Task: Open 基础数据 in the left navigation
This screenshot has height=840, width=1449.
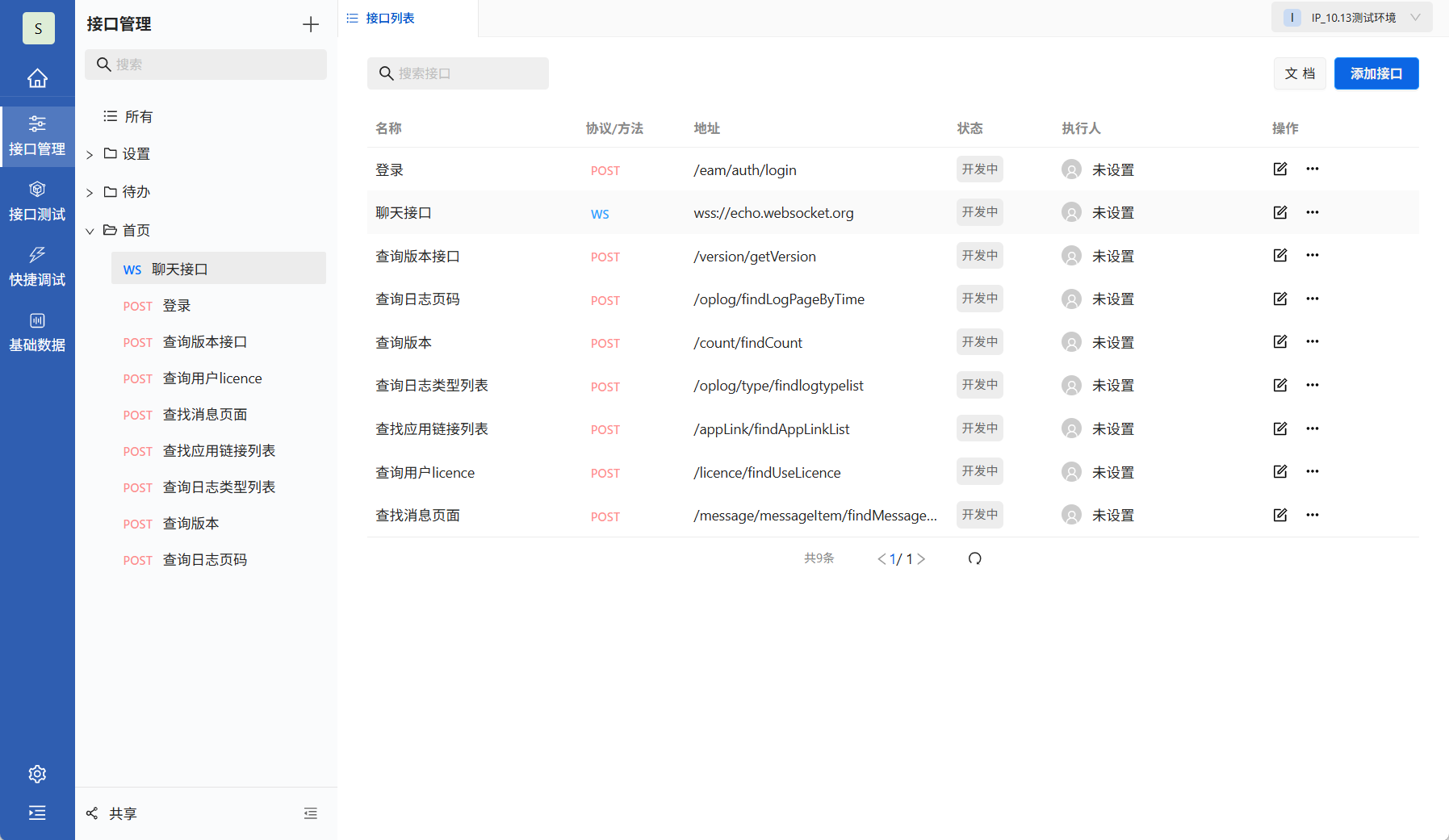Action: click(37, 332)
